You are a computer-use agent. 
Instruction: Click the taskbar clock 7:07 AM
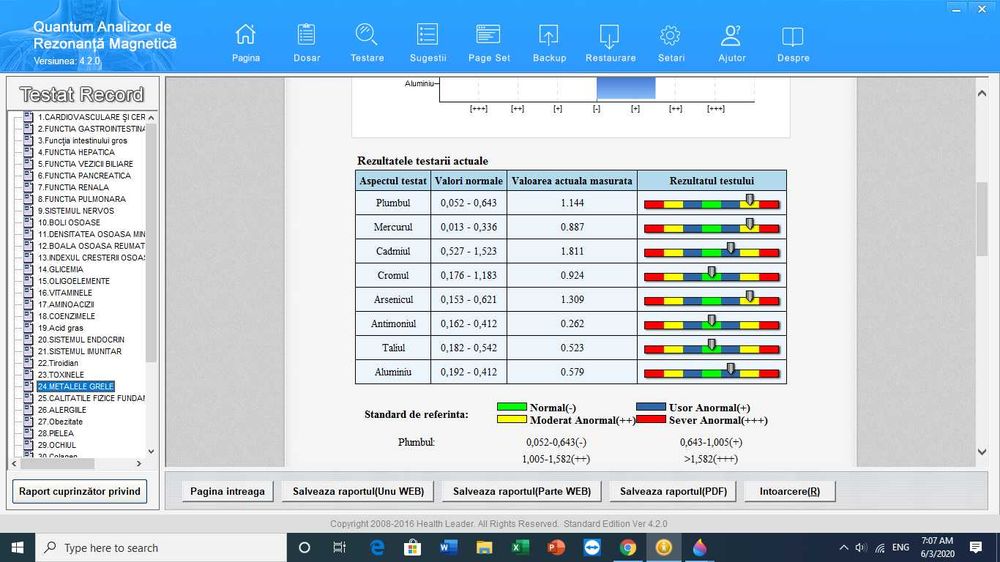tap(937, 540)
